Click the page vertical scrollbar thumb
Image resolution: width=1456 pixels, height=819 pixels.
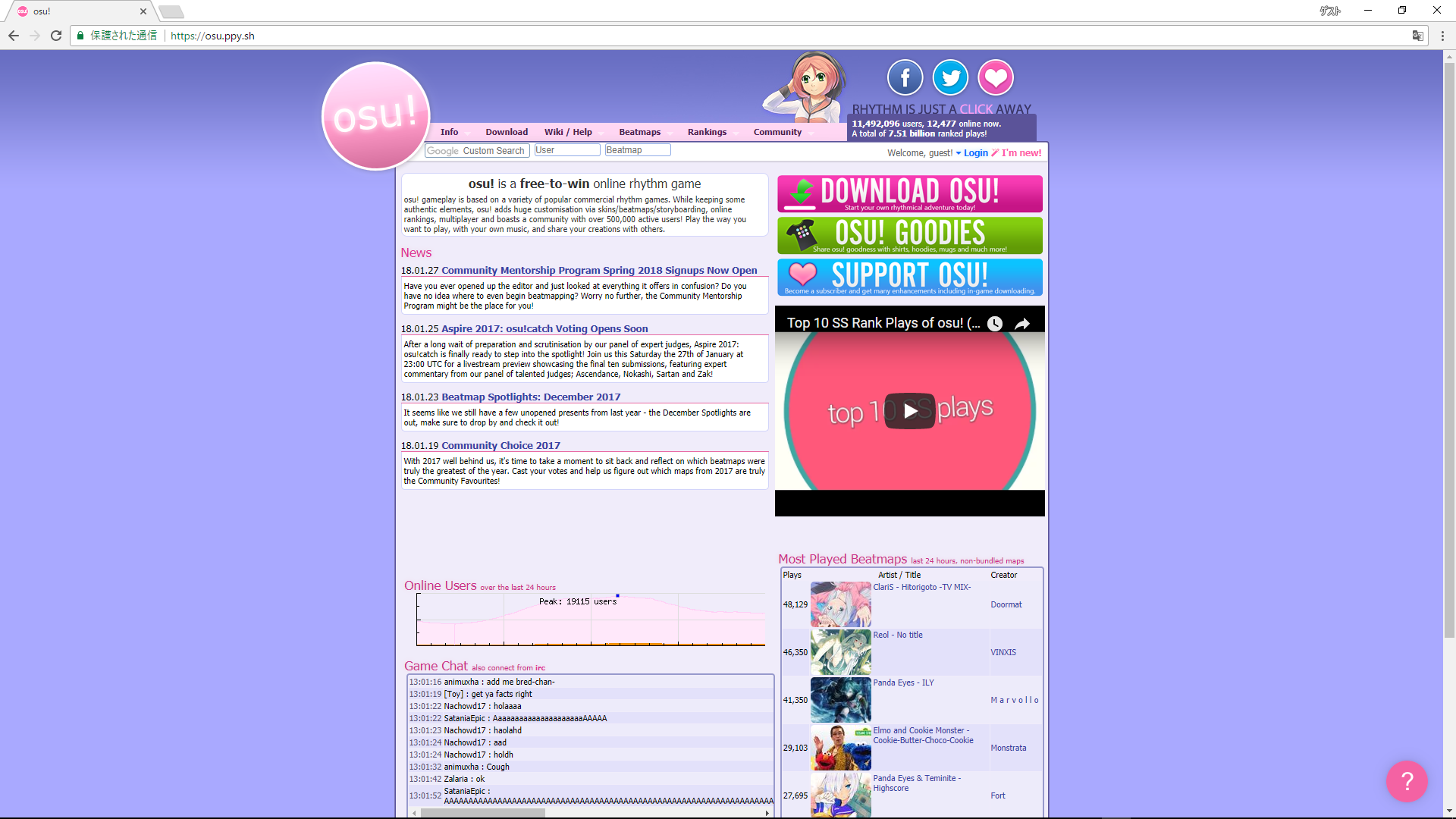click(x=1449, y=349)
